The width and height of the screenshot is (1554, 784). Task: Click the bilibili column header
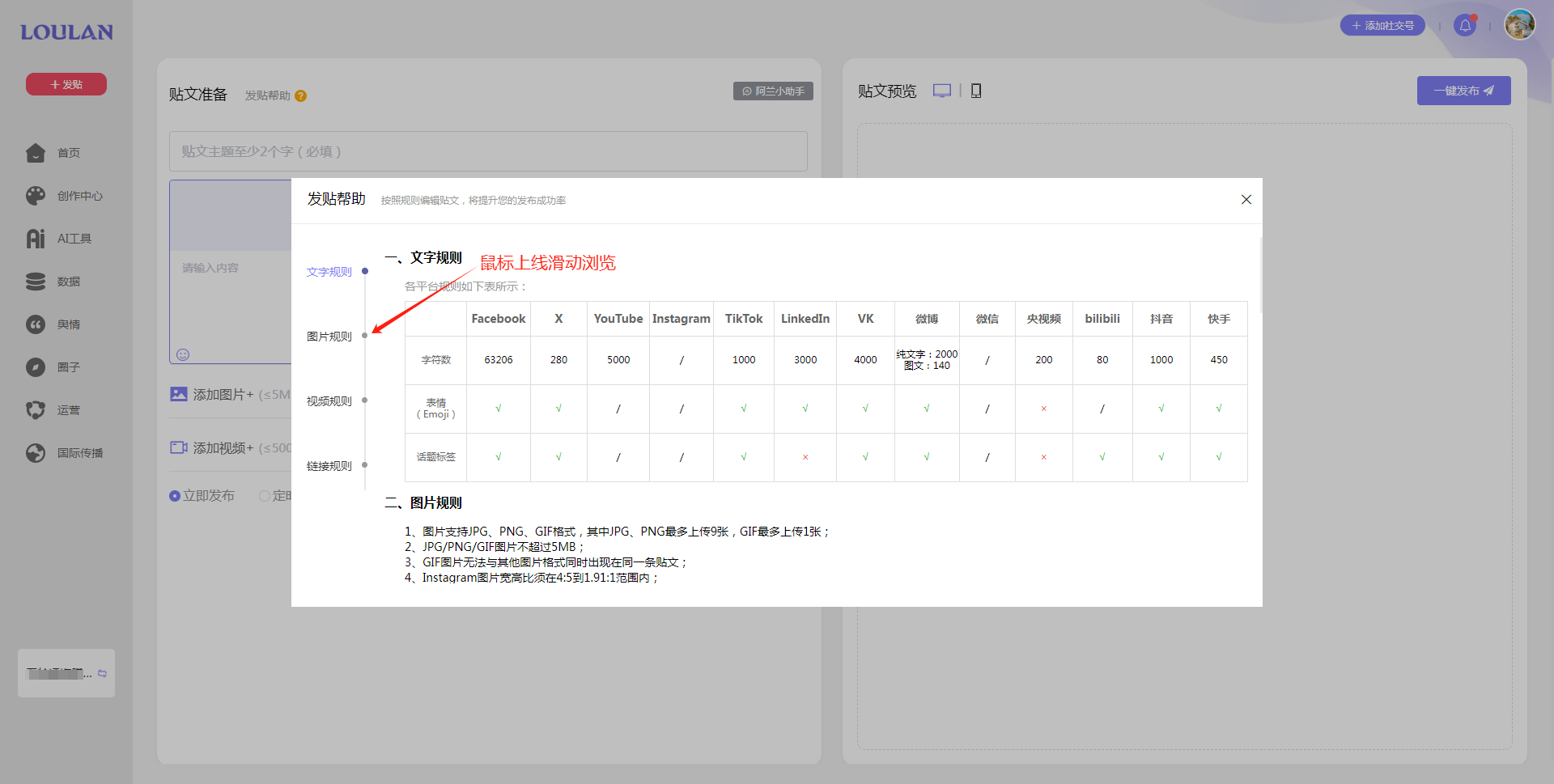(1102, 319)
